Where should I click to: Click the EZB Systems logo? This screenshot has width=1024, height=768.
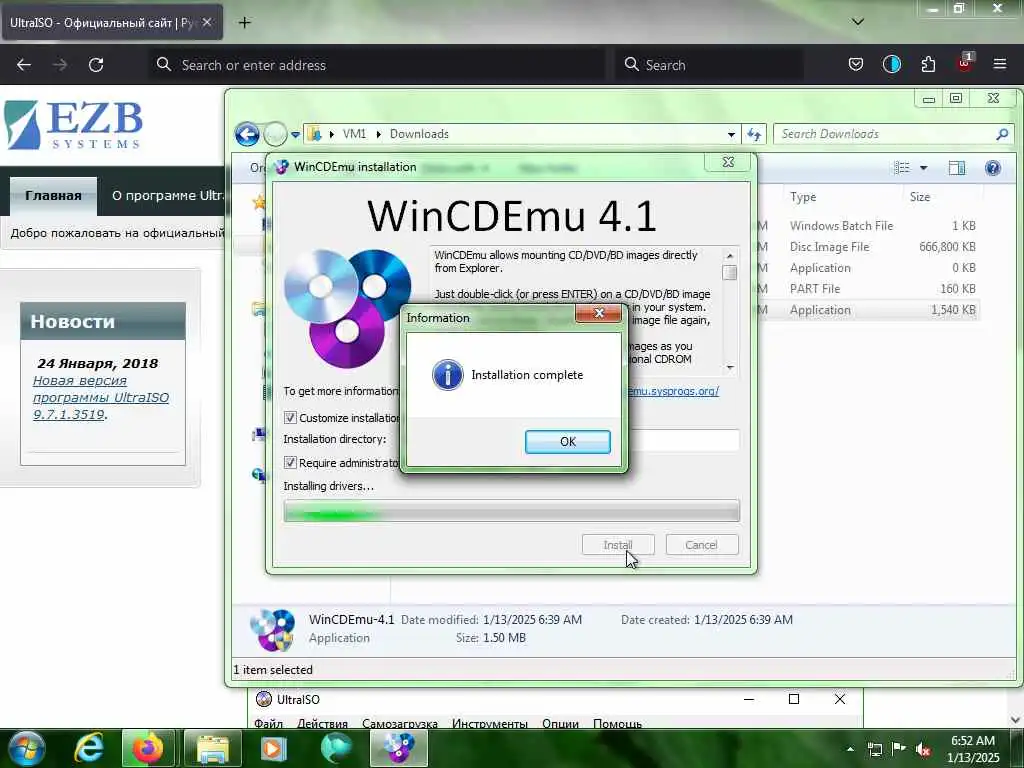[73, 125]
